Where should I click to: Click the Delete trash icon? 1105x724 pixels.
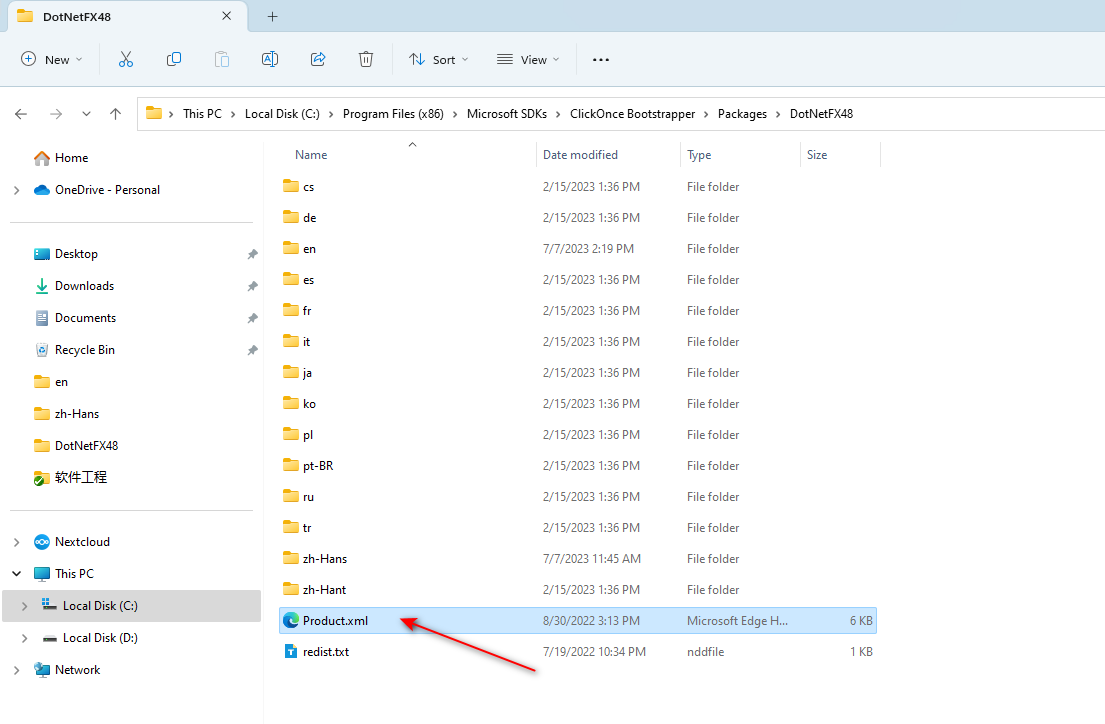pos(366,60)
